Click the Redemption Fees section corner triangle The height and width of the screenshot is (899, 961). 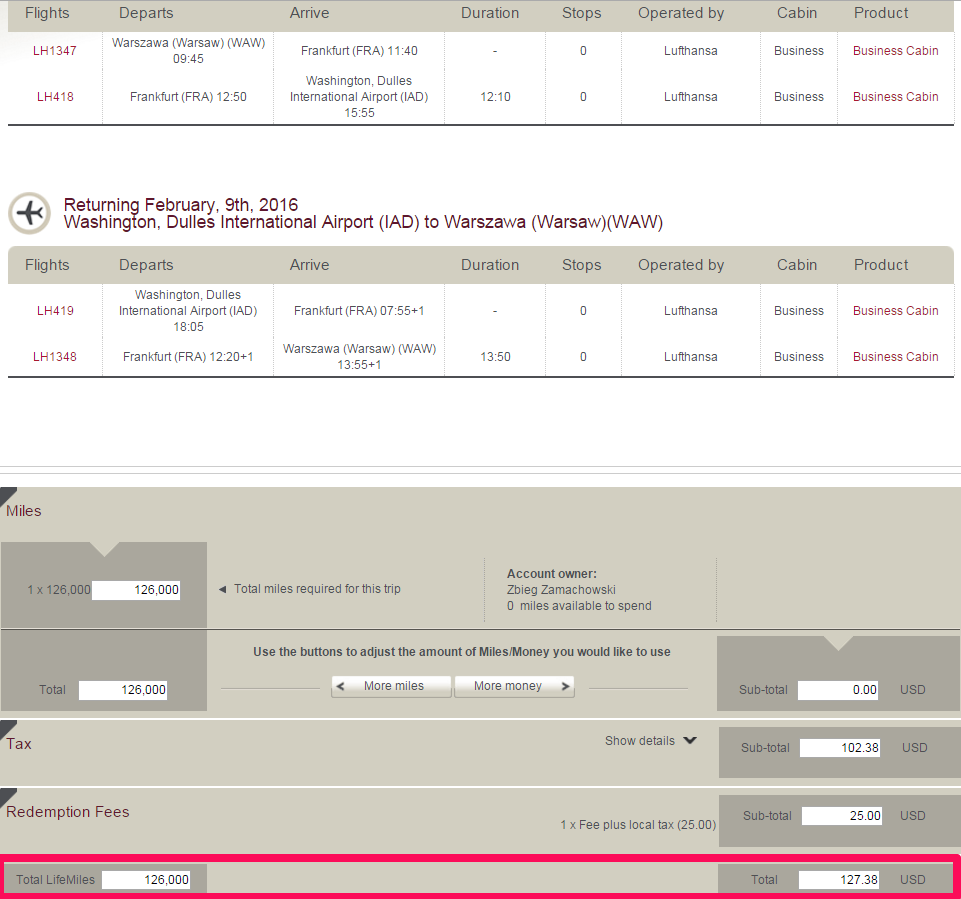click(7, 796)
